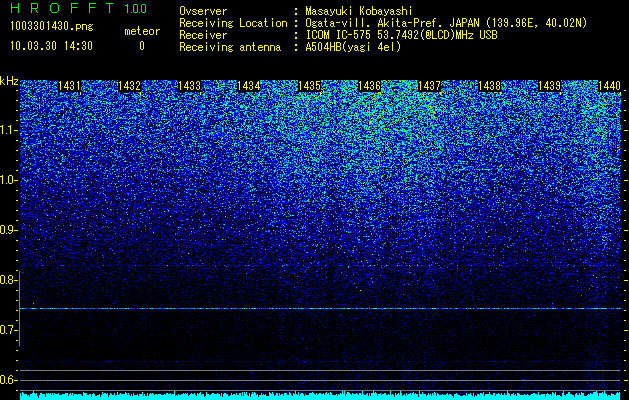Click the 0.8 frequency axis label

point(9,280)
